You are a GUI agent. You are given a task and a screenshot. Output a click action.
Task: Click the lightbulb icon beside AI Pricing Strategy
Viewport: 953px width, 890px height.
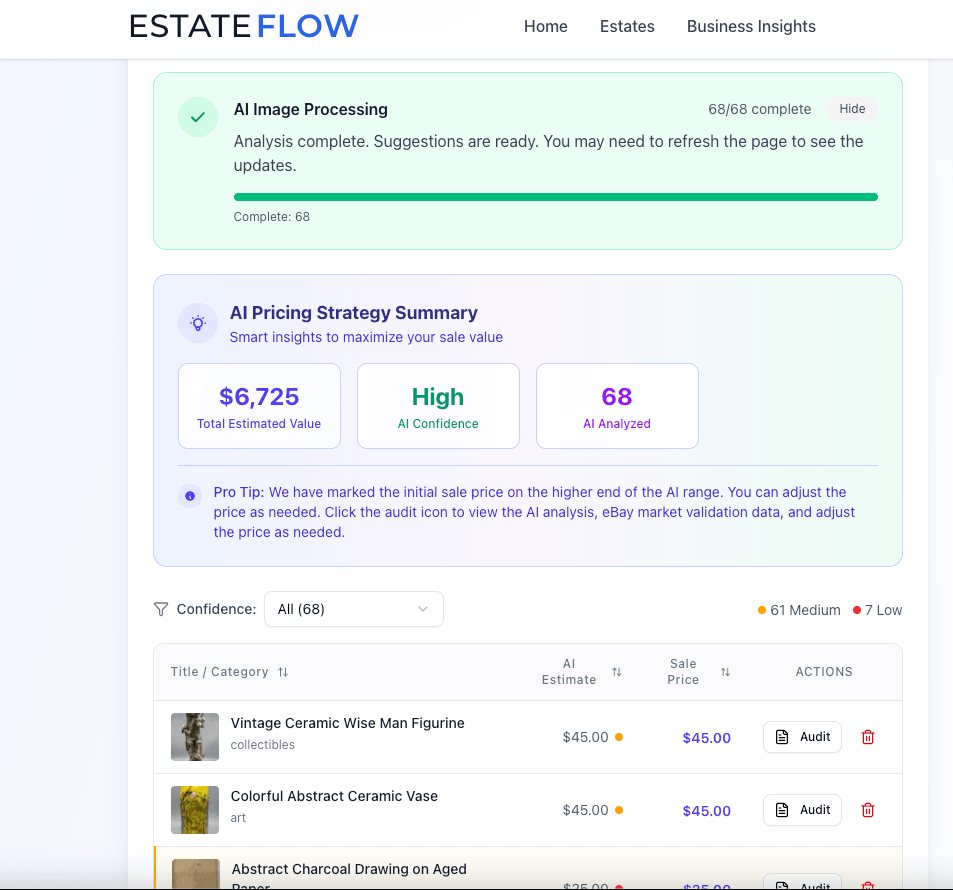(198, 323)
